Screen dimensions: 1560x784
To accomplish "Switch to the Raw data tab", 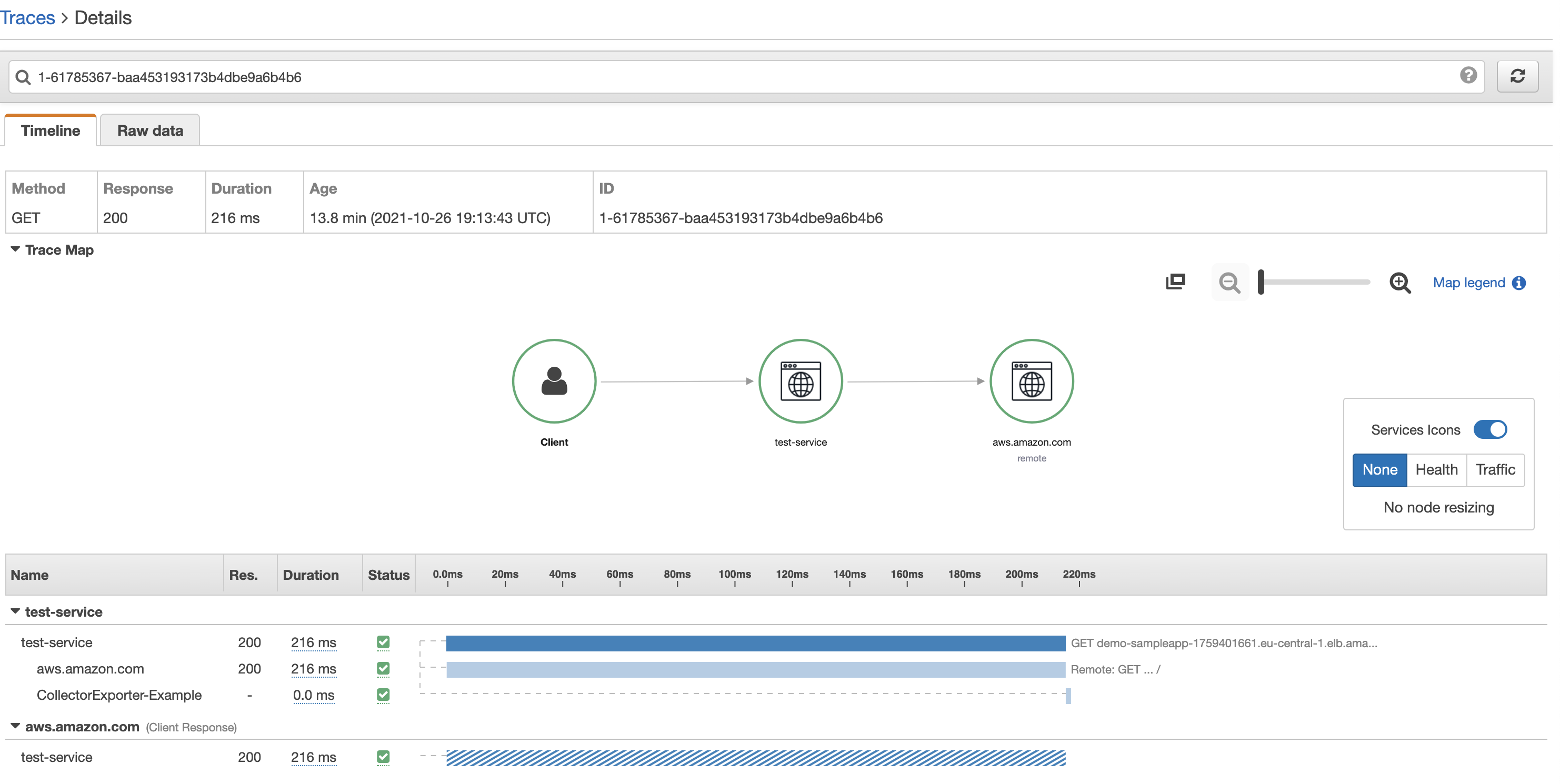I will pyautogui.click(x=149, y=130).
